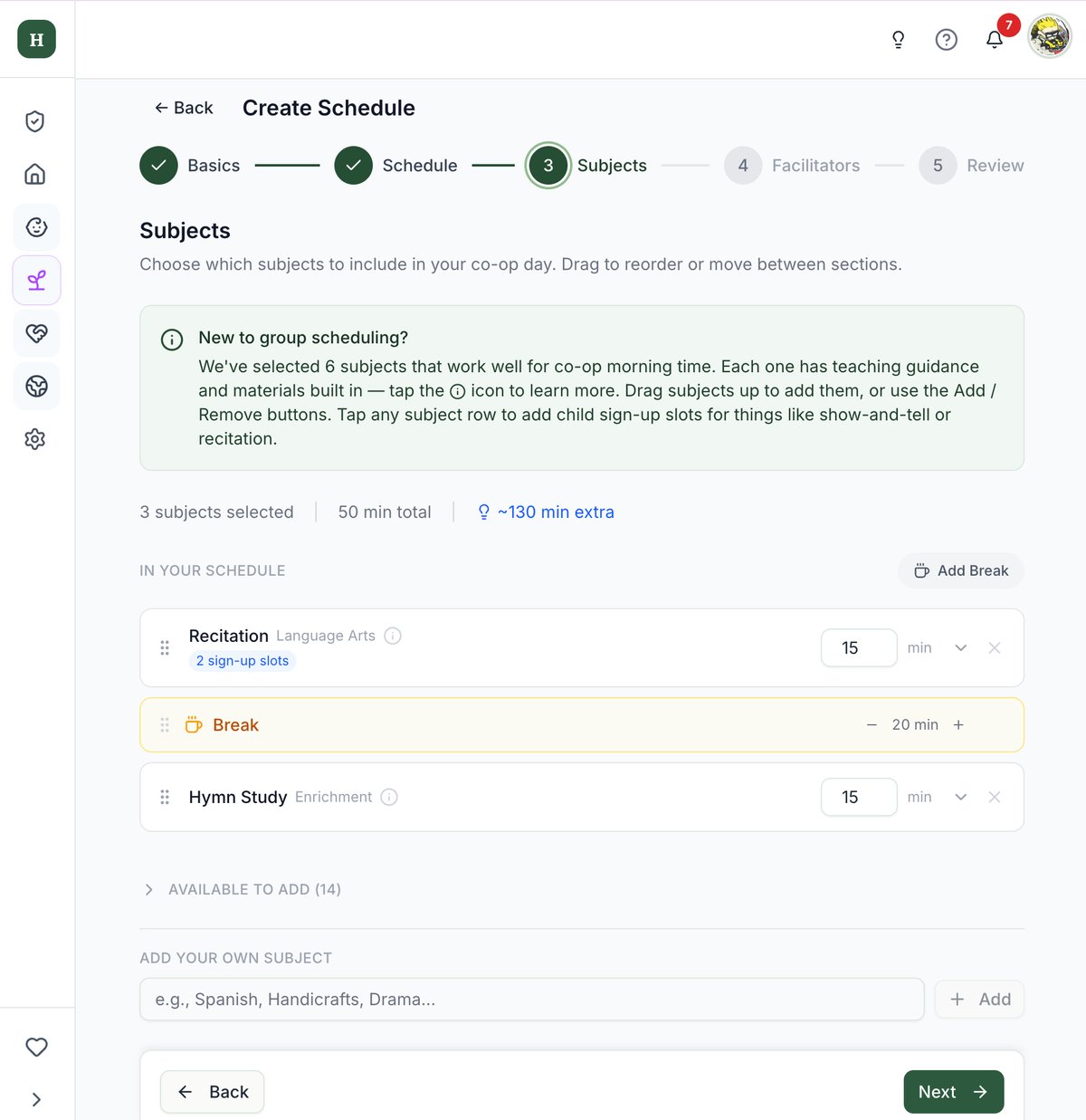Click the help question mark icon
Viewport: 1086px width, 1120px height.
pos(947,39)
